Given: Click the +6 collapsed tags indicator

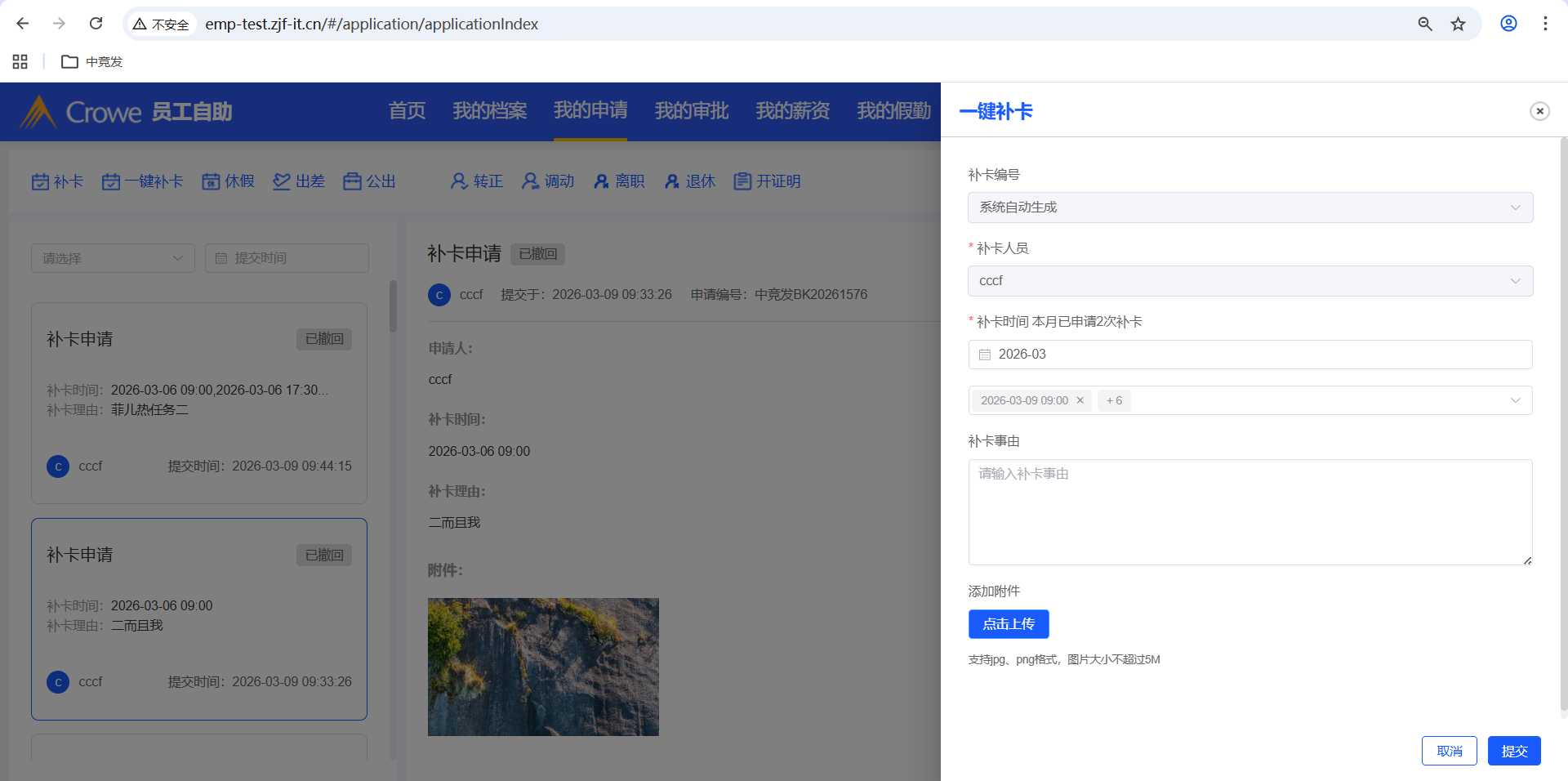Looking at the screenshot, I should (x=1114, y=400).
